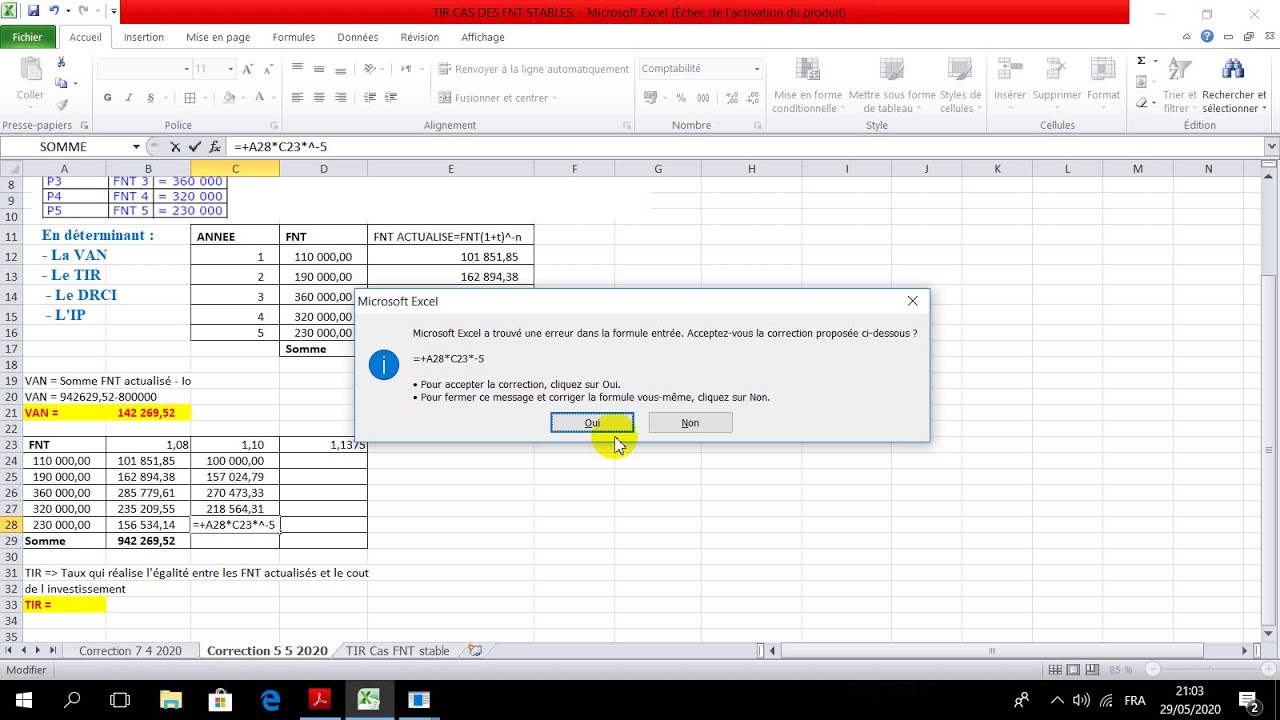Click the font color A icon
This screenshot has width=1280, height=720.
click(x=260, y=98)
